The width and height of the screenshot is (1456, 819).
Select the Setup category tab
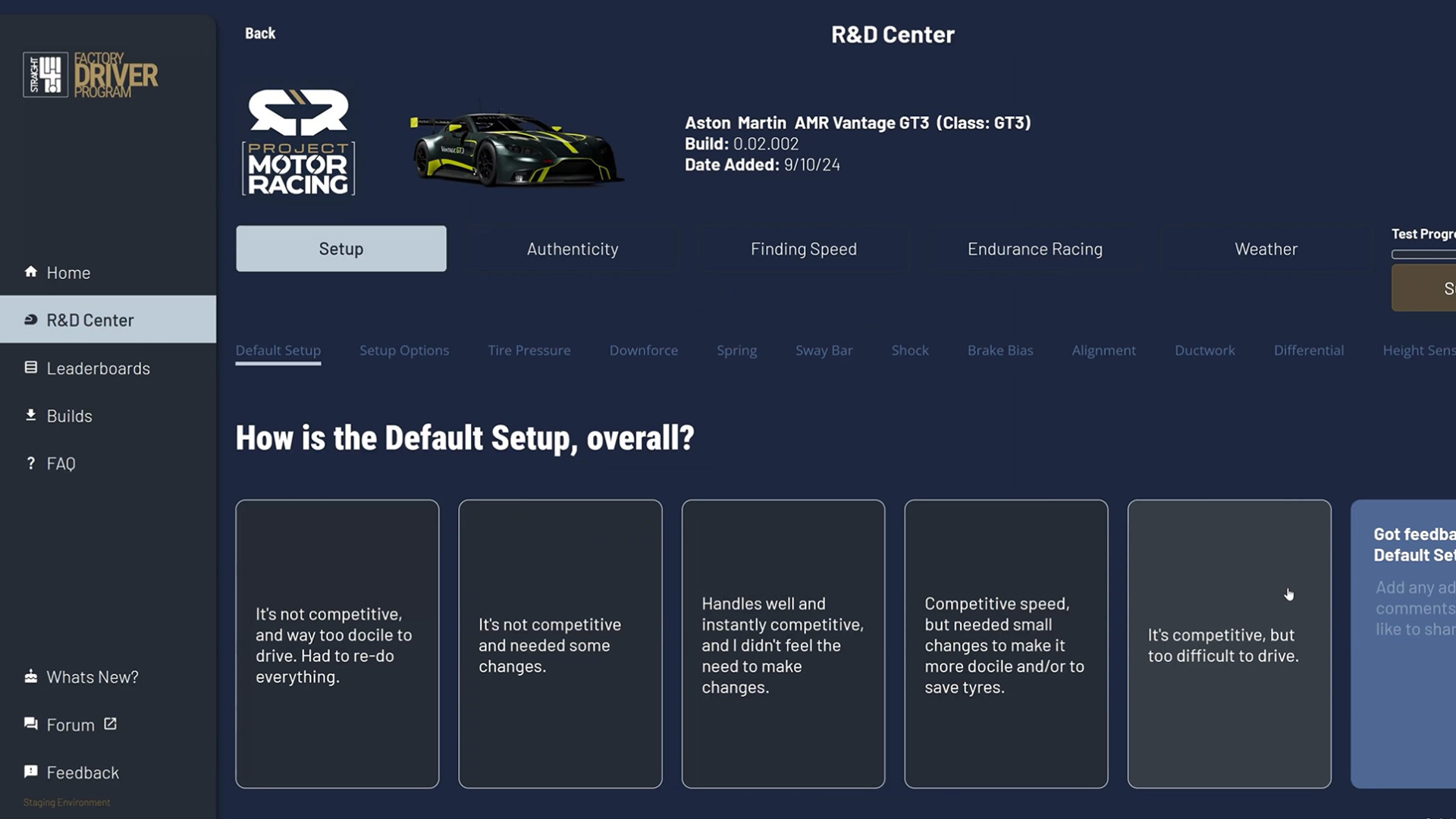tap(341, 249)
